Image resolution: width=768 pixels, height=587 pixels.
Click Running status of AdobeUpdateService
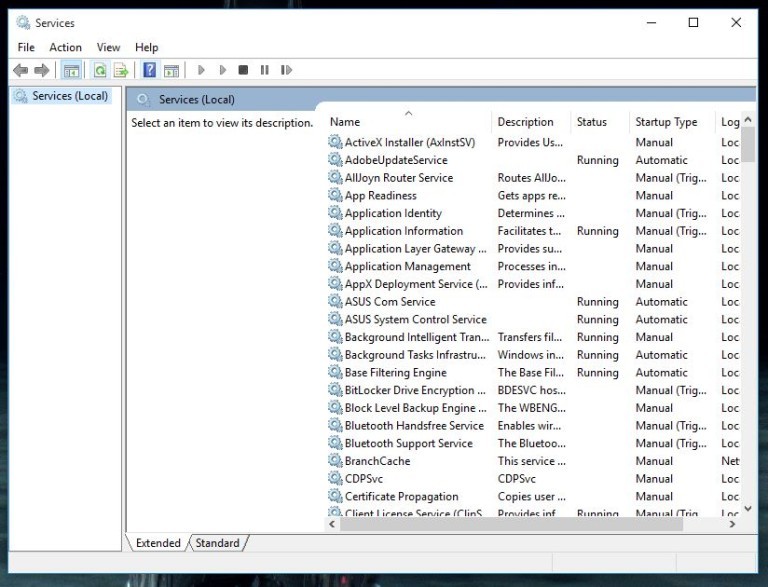(x=598, y=160)
